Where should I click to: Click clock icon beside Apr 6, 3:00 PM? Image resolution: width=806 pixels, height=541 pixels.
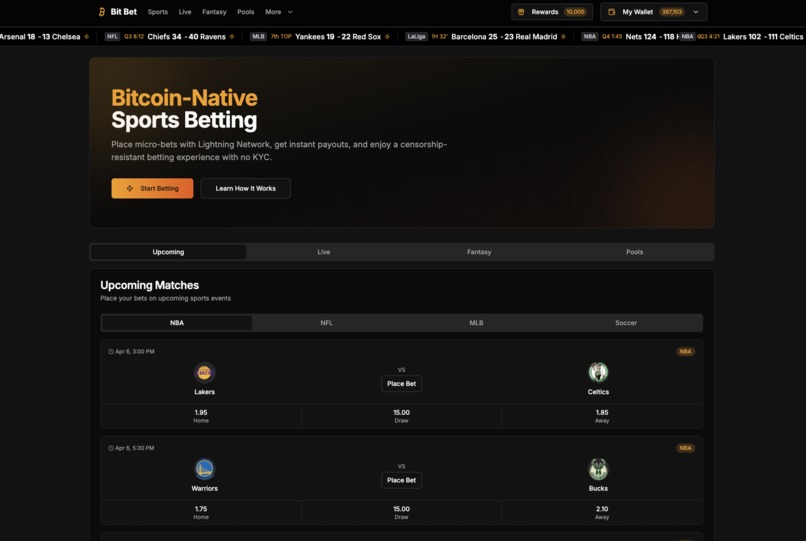(111, 352)
